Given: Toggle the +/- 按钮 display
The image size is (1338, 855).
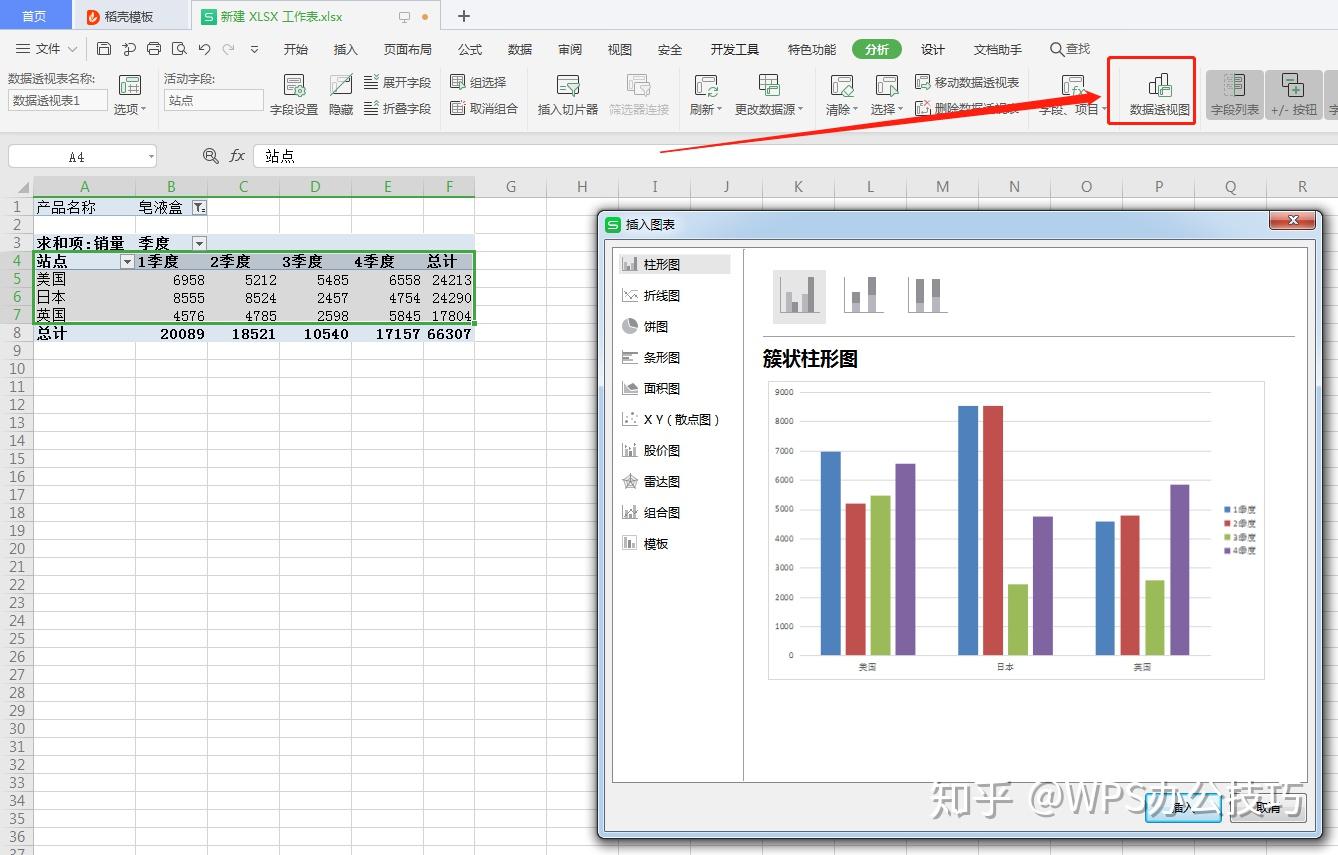Looking at the screenshot, I should (1293, 95).
